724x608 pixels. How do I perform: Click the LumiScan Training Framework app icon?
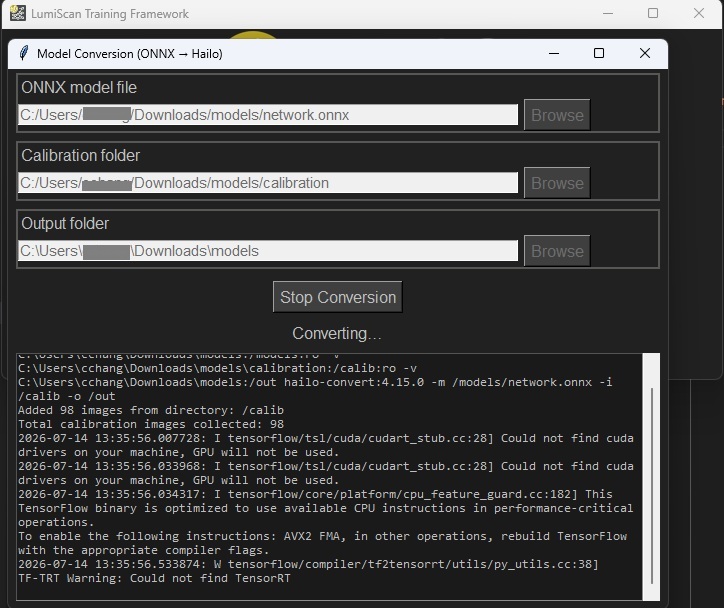pyautogui.click(x=18, y=13)
